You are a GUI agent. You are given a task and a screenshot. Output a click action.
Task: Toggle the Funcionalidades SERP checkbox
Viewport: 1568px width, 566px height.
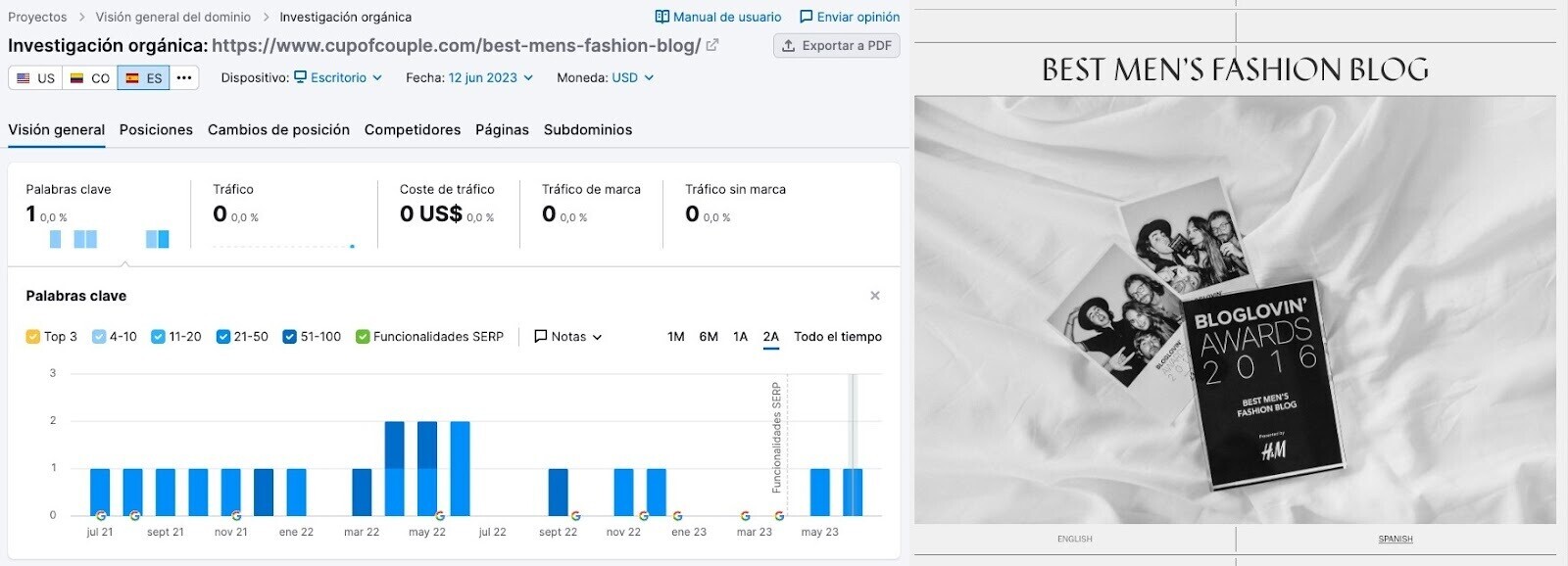363,337
